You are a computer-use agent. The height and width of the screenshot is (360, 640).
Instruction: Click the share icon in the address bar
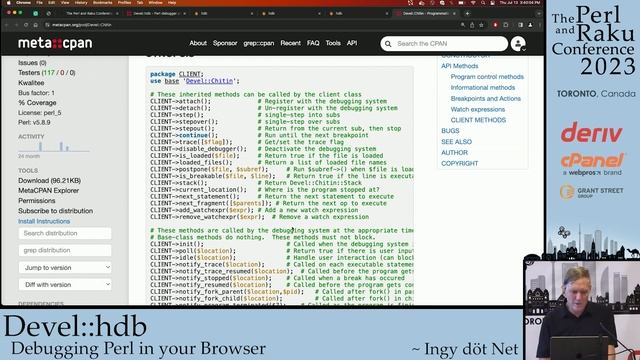coord(472,25)
